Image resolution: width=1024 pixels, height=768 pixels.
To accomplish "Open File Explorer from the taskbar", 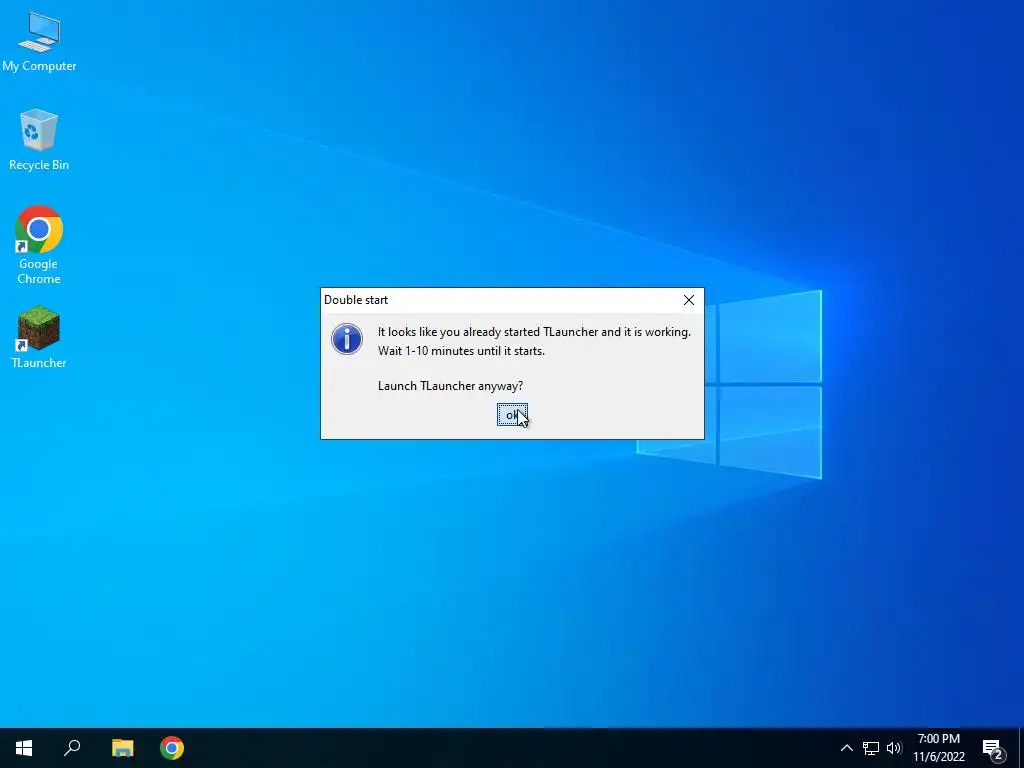I will 122,748.
